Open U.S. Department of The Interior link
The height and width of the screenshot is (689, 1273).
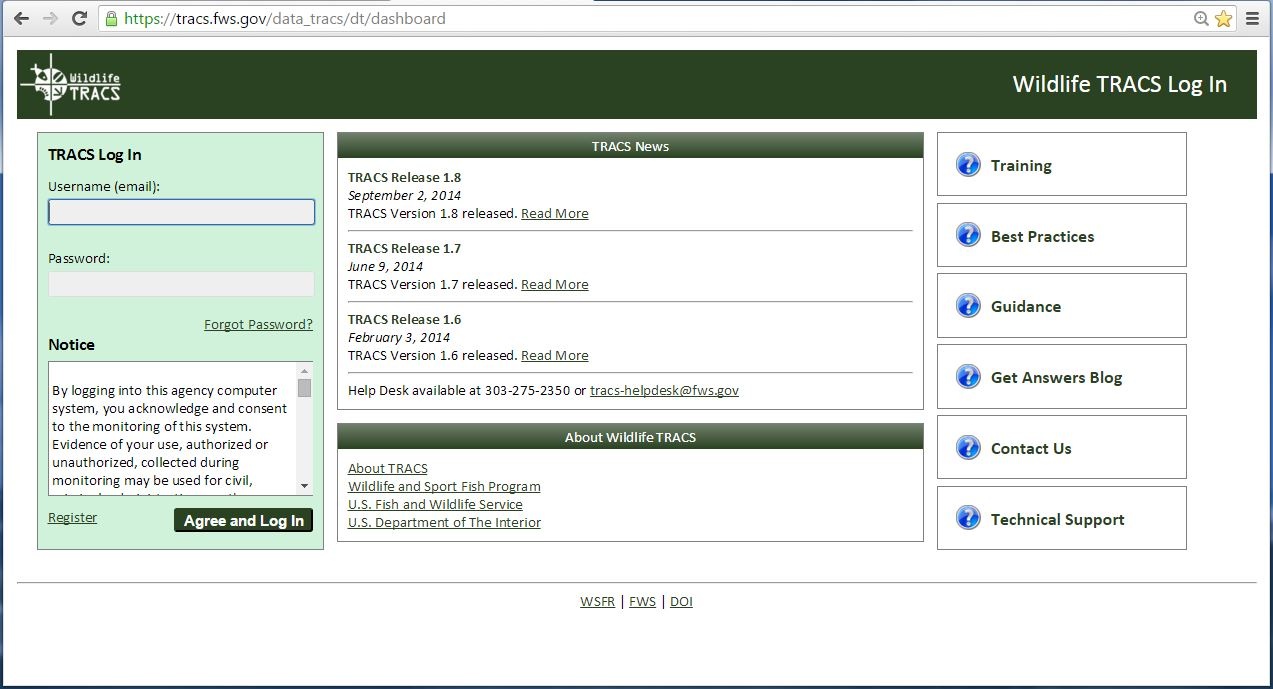pyautogui.click(x=444, y=522)
